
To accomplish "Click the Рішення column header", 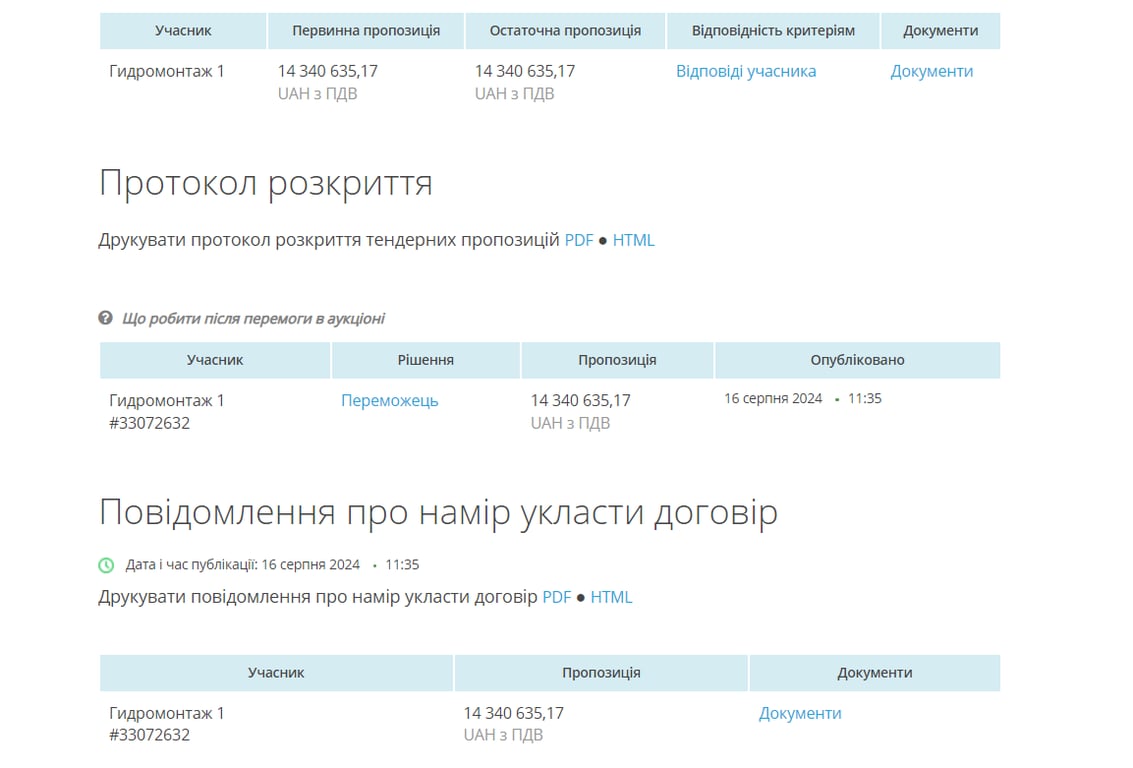I will 425,359.
